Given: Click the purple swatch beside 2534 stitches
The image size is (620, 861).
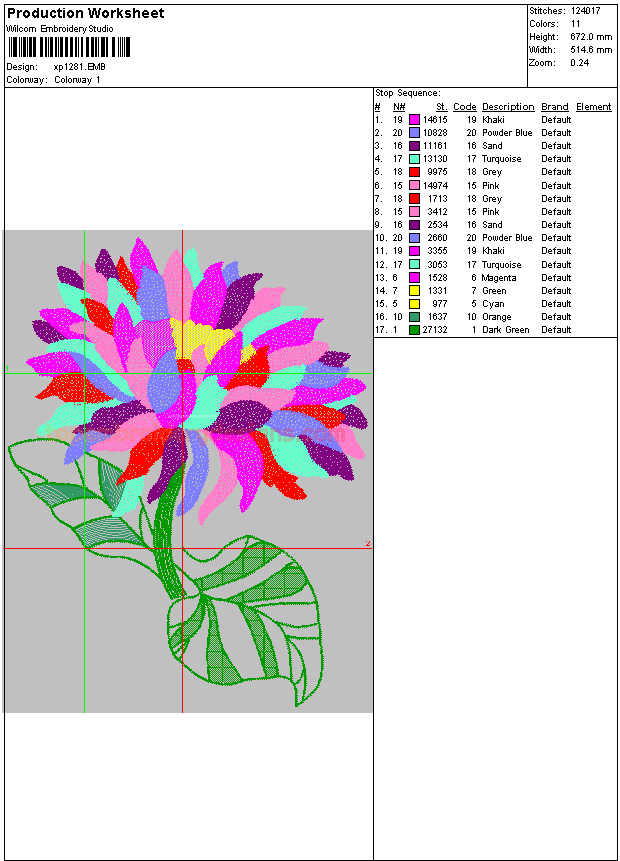Looking at the screenshot, I should 415,225.
